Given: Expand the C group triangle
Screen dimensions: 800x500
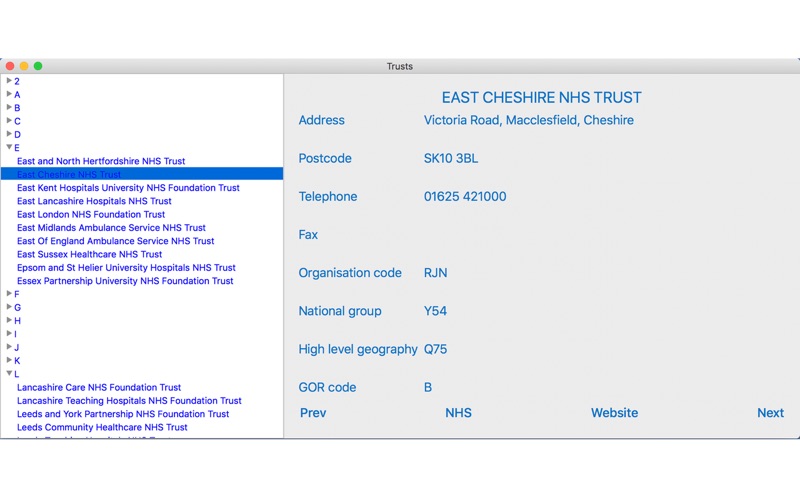Looking at the screenshot, I should (x=9, y=120).
